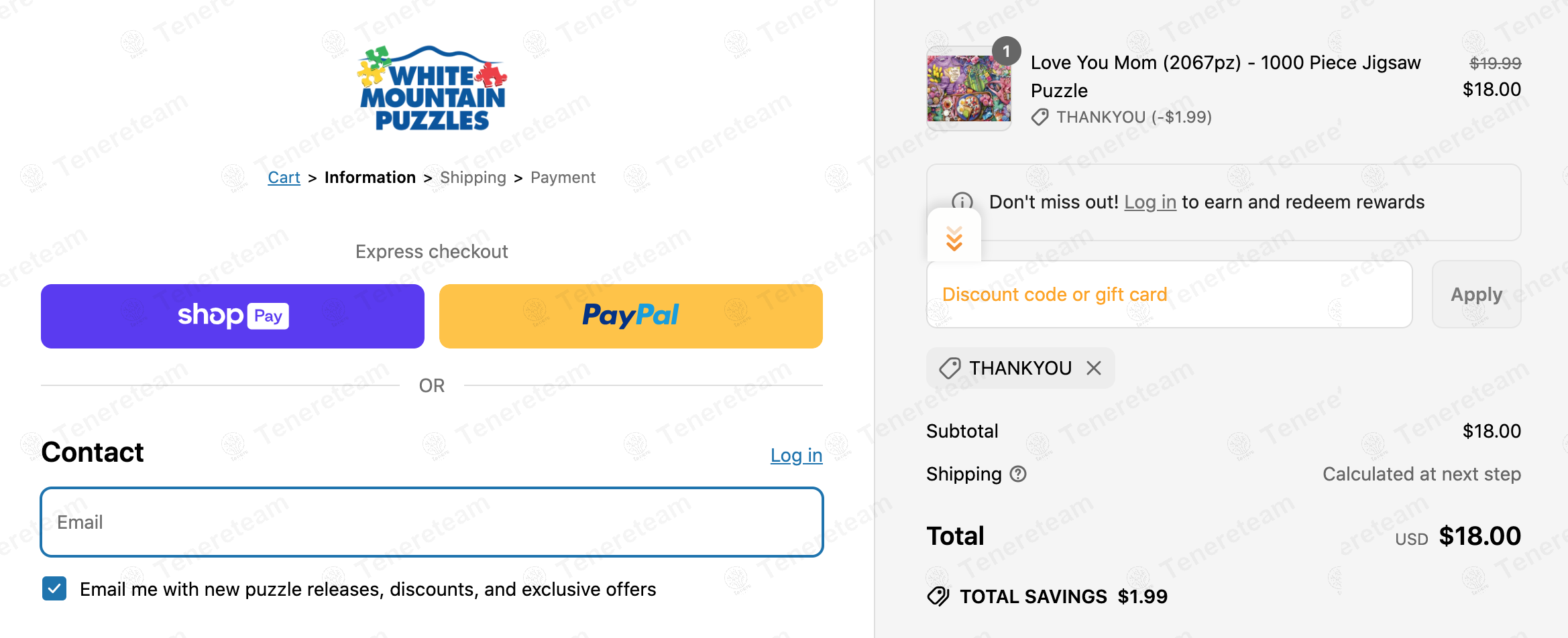Click the total savings tag icon
This screenshot has width=1568, height=638.
pos(938,596)
